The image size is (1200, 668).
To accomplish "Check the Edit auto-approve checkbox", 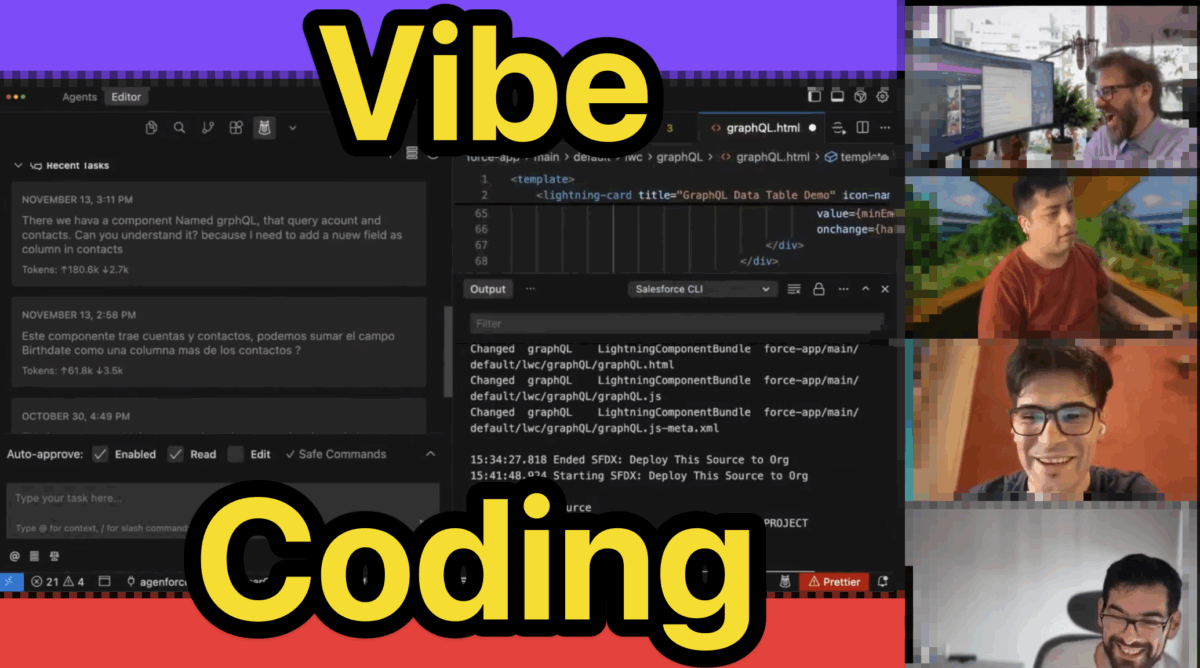I will (x=236, y=454).
